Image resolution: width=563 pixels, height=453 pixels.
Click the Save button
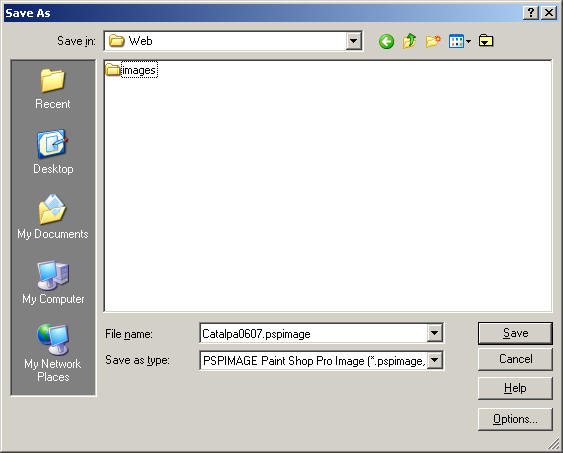(515, 333)
